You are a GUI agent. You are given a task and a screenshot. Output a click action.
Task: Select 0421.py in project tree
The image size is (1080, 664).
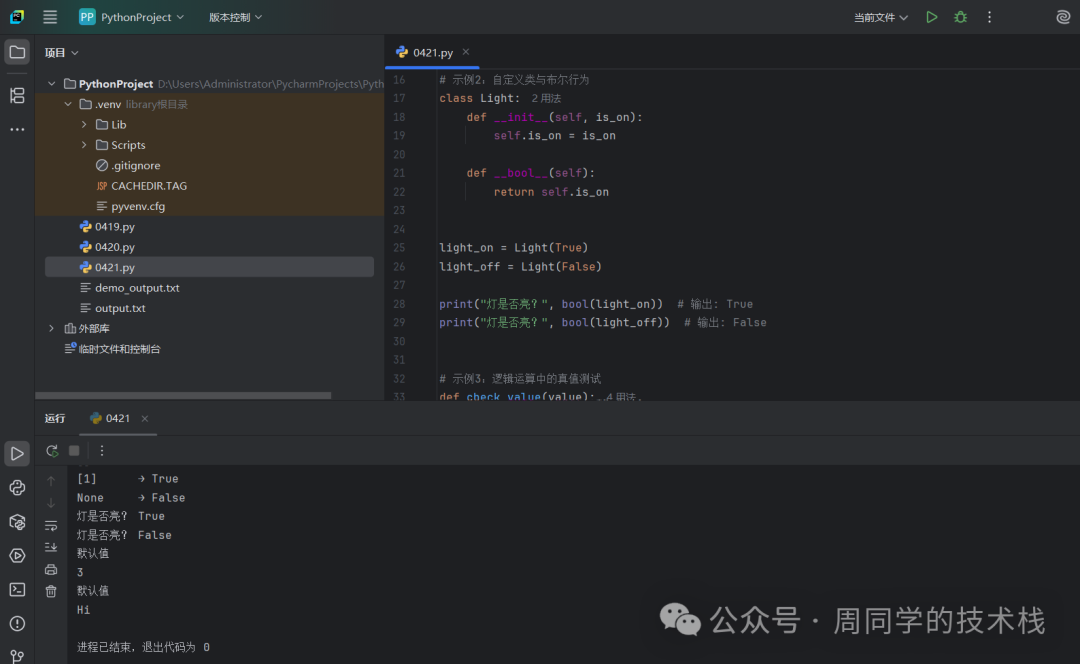[x=209, y=267]
